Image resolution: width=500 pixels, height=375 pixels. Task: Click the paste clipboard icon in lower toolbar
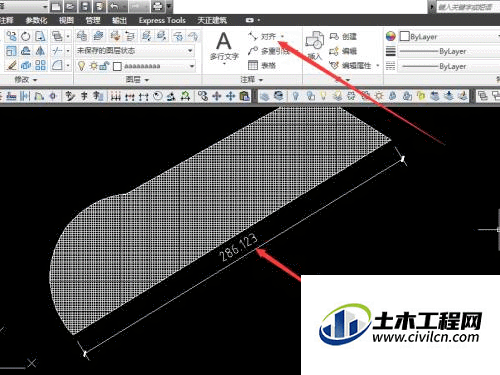[x=245, y=96]
